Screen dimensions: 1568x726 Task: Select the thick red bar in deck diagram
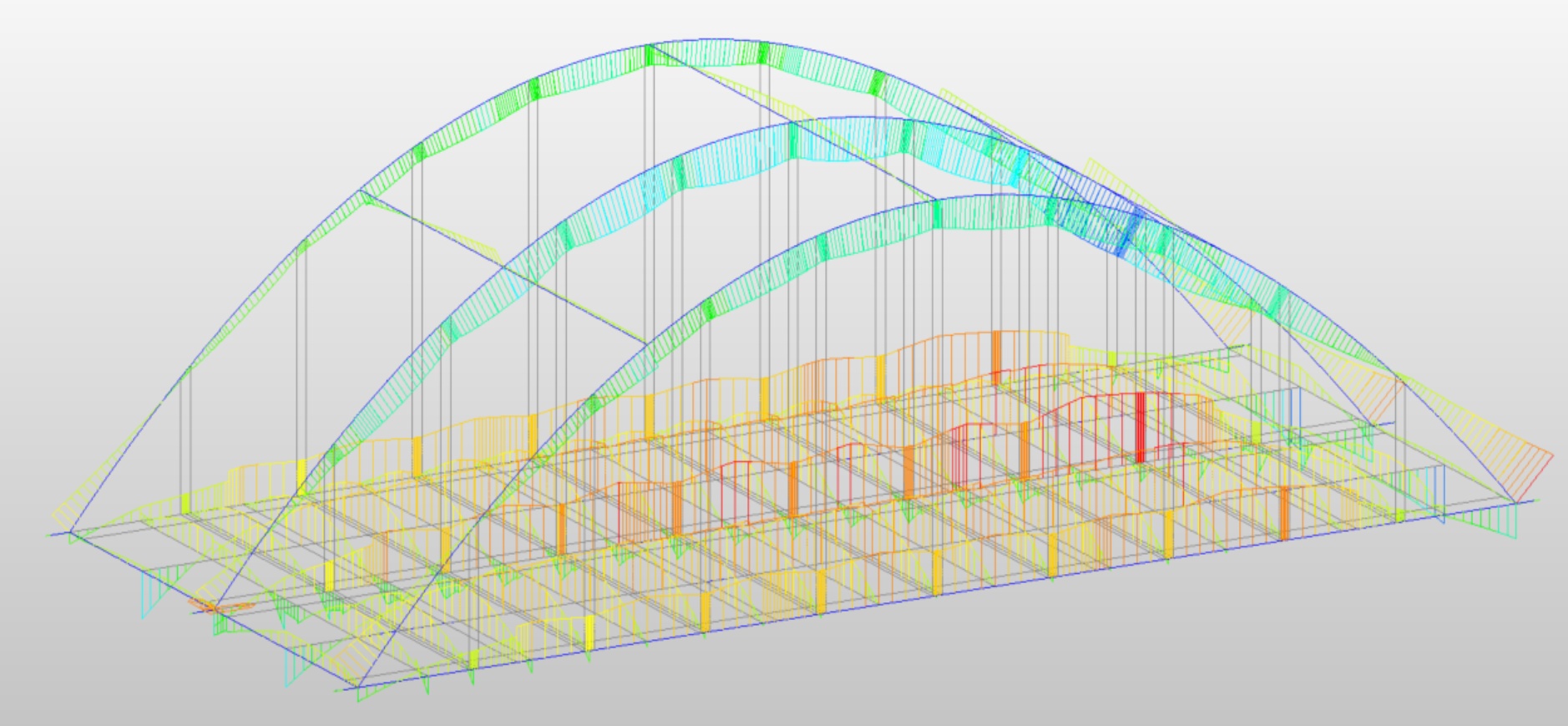[1140, 427]
